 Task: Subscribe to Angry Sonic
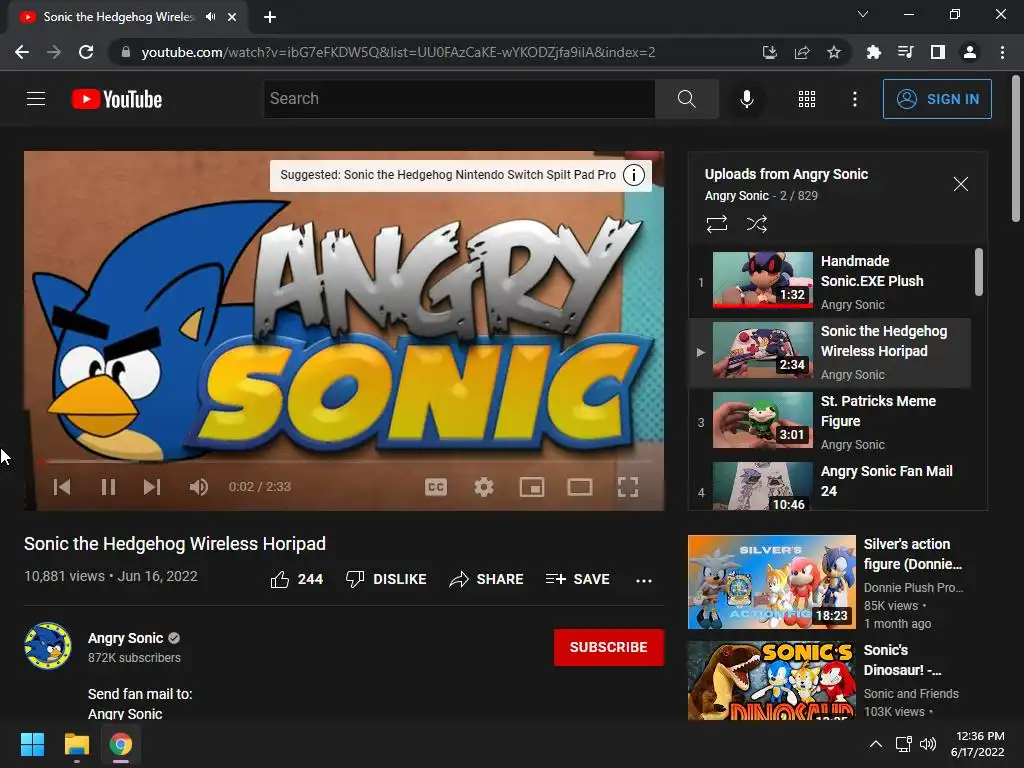[x=609, y=647]
